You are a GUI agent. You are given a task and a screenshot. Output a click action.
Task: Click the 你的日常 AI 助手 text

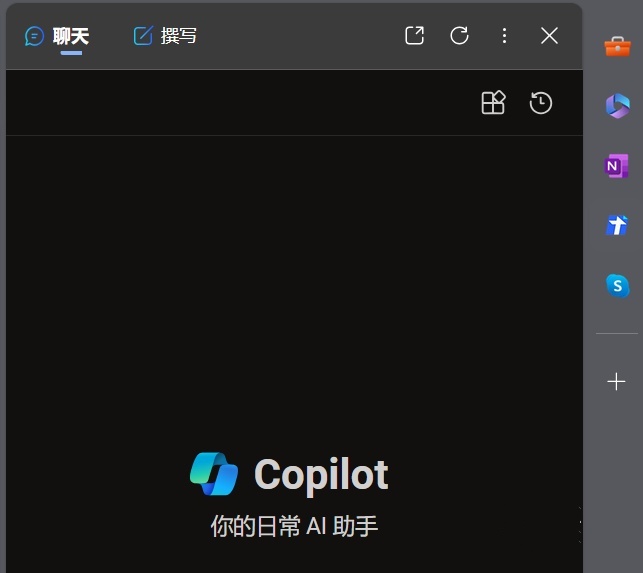[294, 526]
